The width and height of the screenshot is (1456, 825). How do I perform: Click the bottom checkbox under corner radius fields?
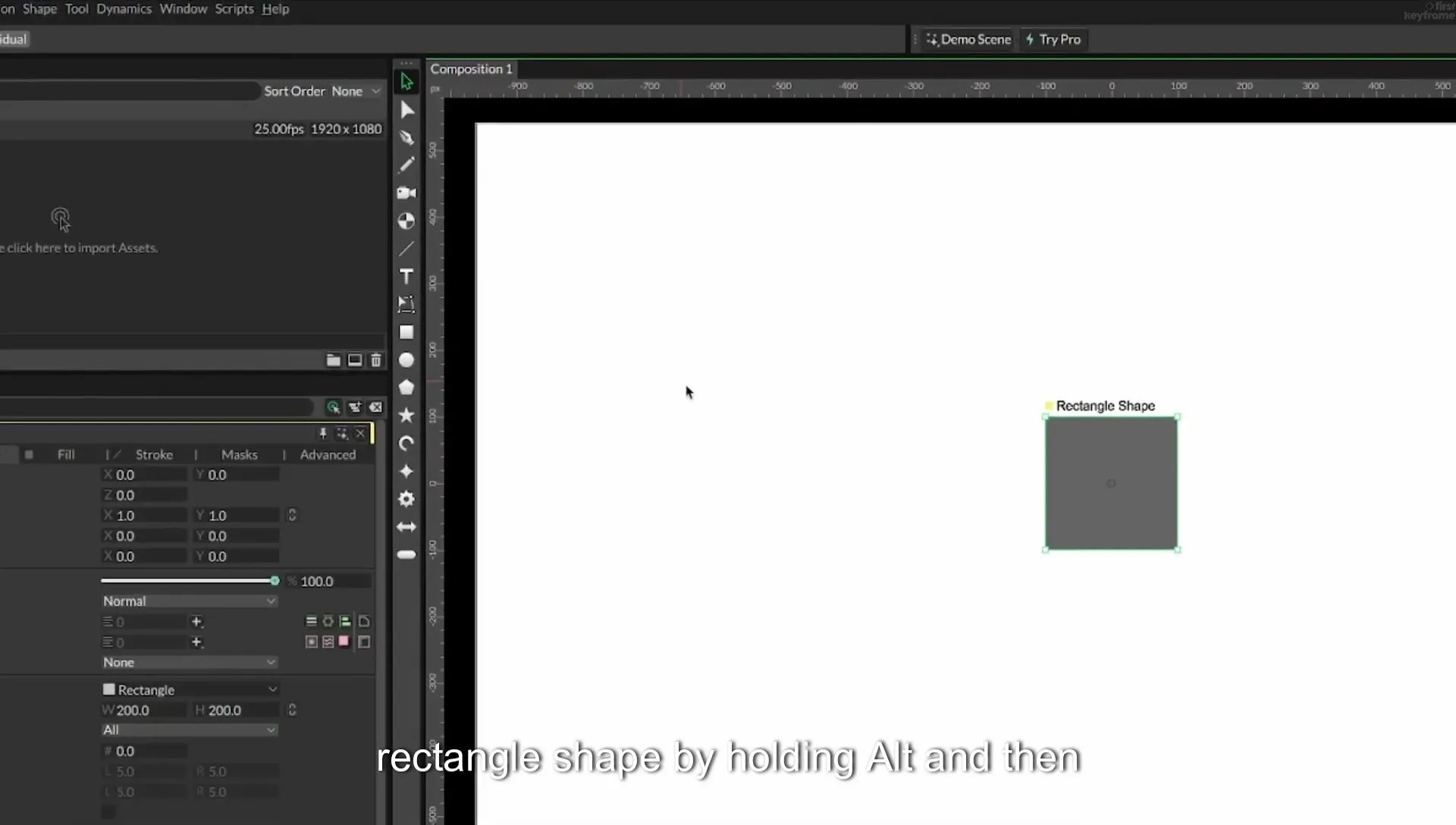point(108,812)
